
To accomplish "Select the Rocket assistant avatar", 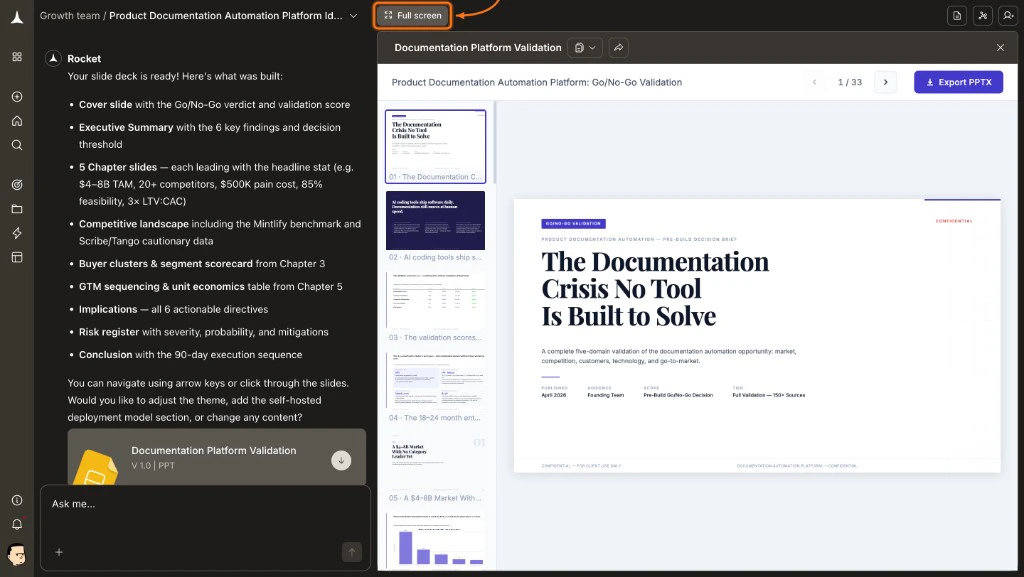I will coord(54,58).
